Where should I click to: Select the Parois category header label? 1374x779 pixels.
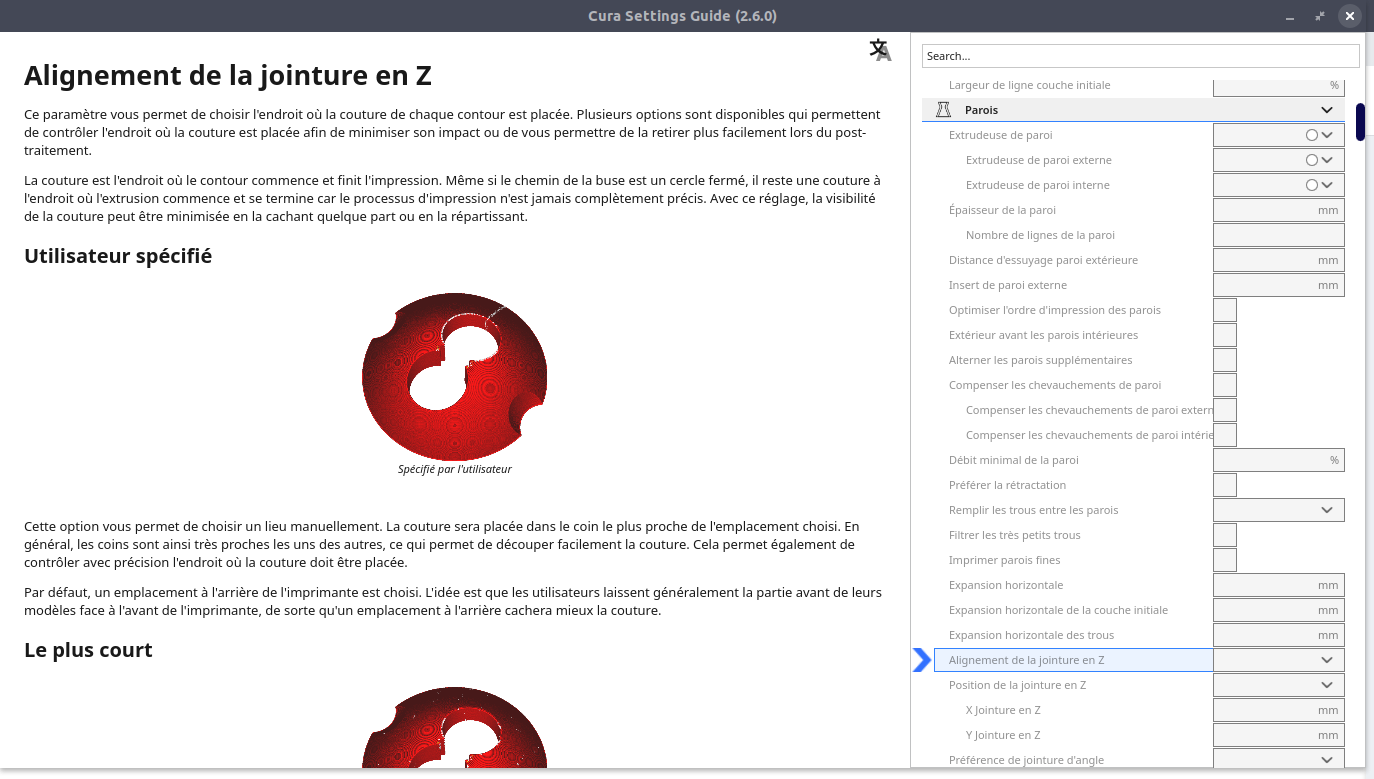click(981, 110)
